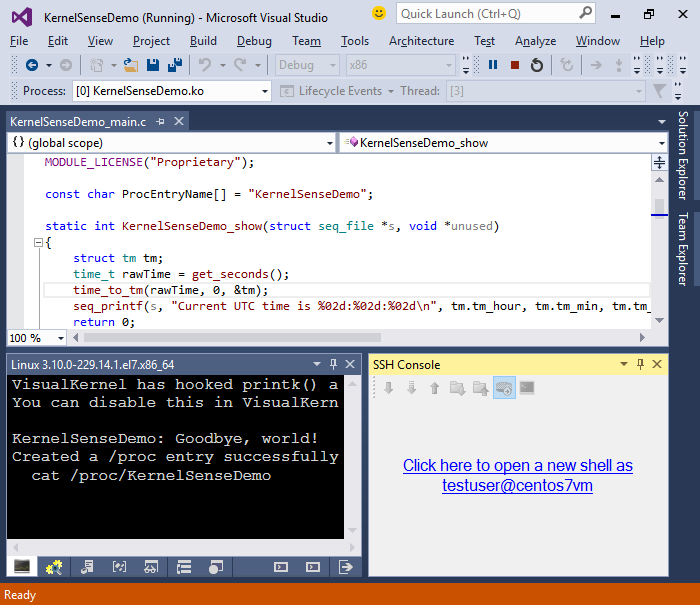Click the first folder icon in SSH Console toolbar
Screen dimensions: 700x605
458,388
